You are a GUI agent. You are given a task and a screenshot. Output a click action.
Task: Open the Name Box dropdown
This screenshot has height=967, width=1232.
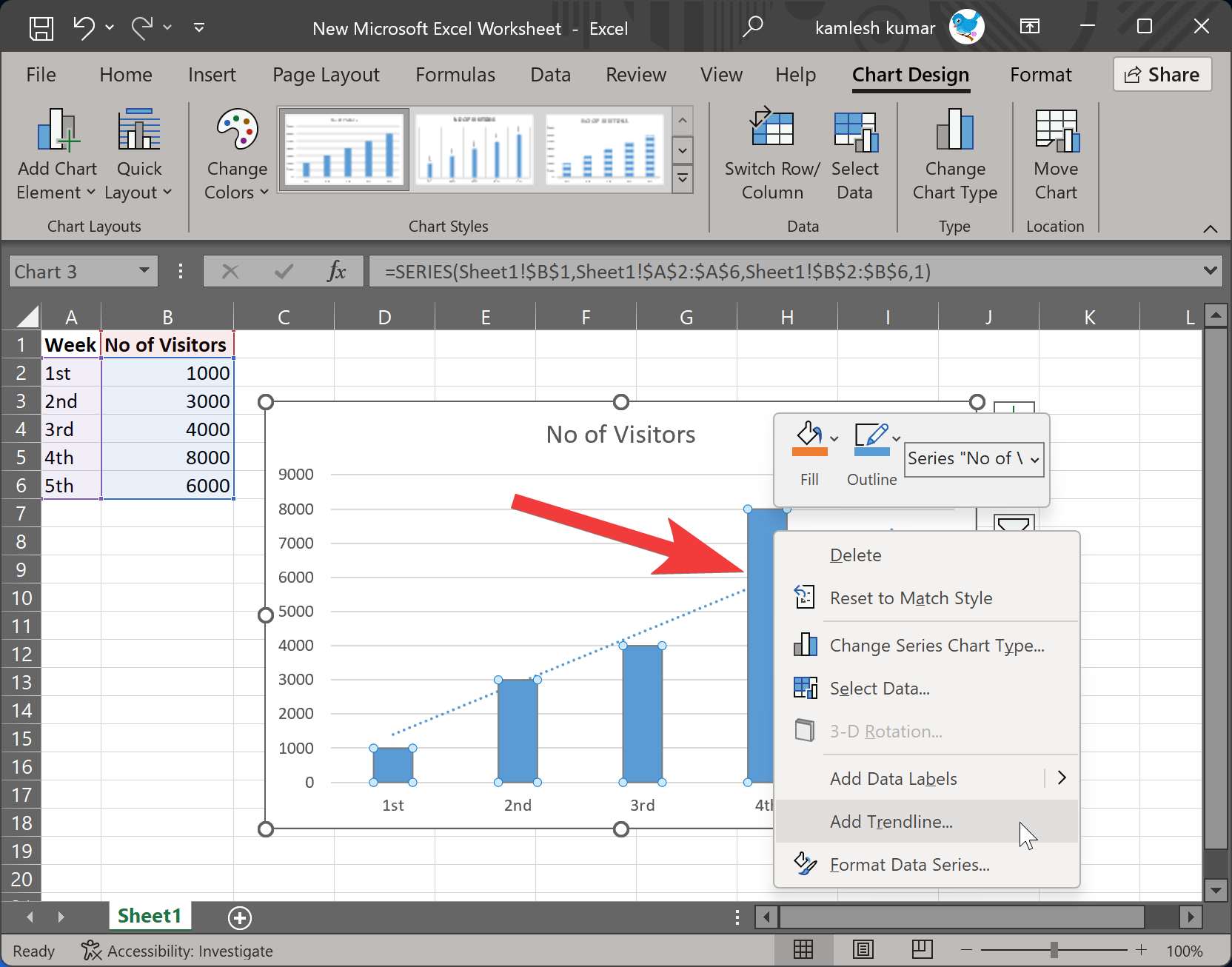point(144,270)
